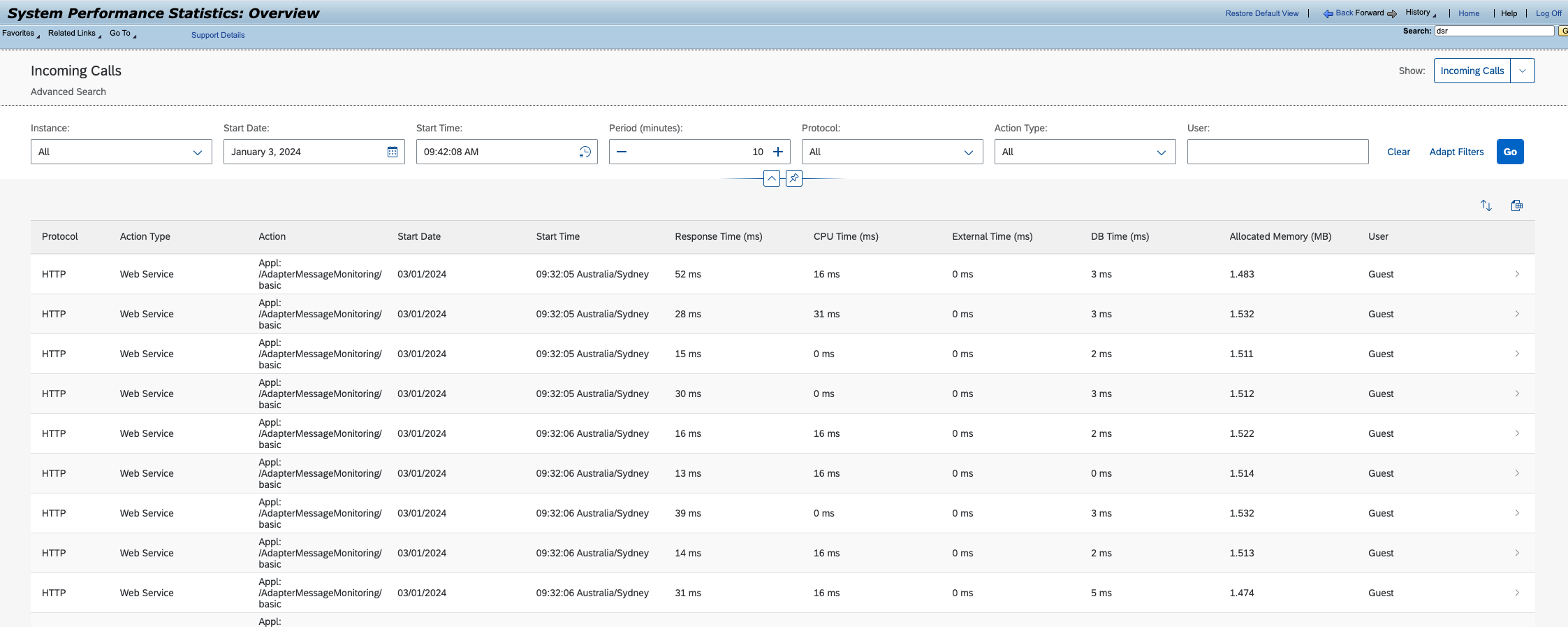
Task: Click the Back arrow icon
Action: [x=1328, y=14]
